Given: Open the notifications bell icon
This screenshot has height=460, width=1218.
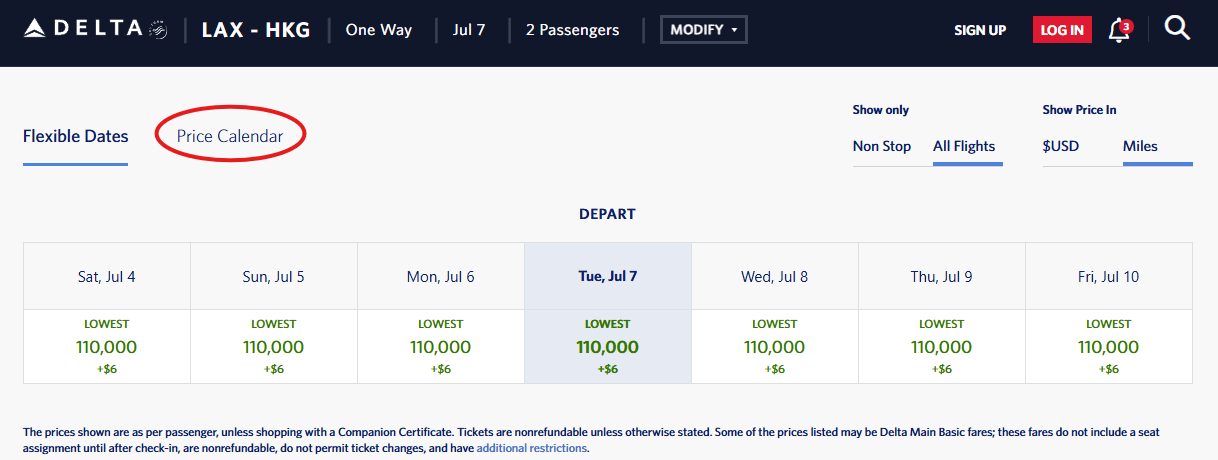Looking at the screenshot, I should (x=1119, y=30).
